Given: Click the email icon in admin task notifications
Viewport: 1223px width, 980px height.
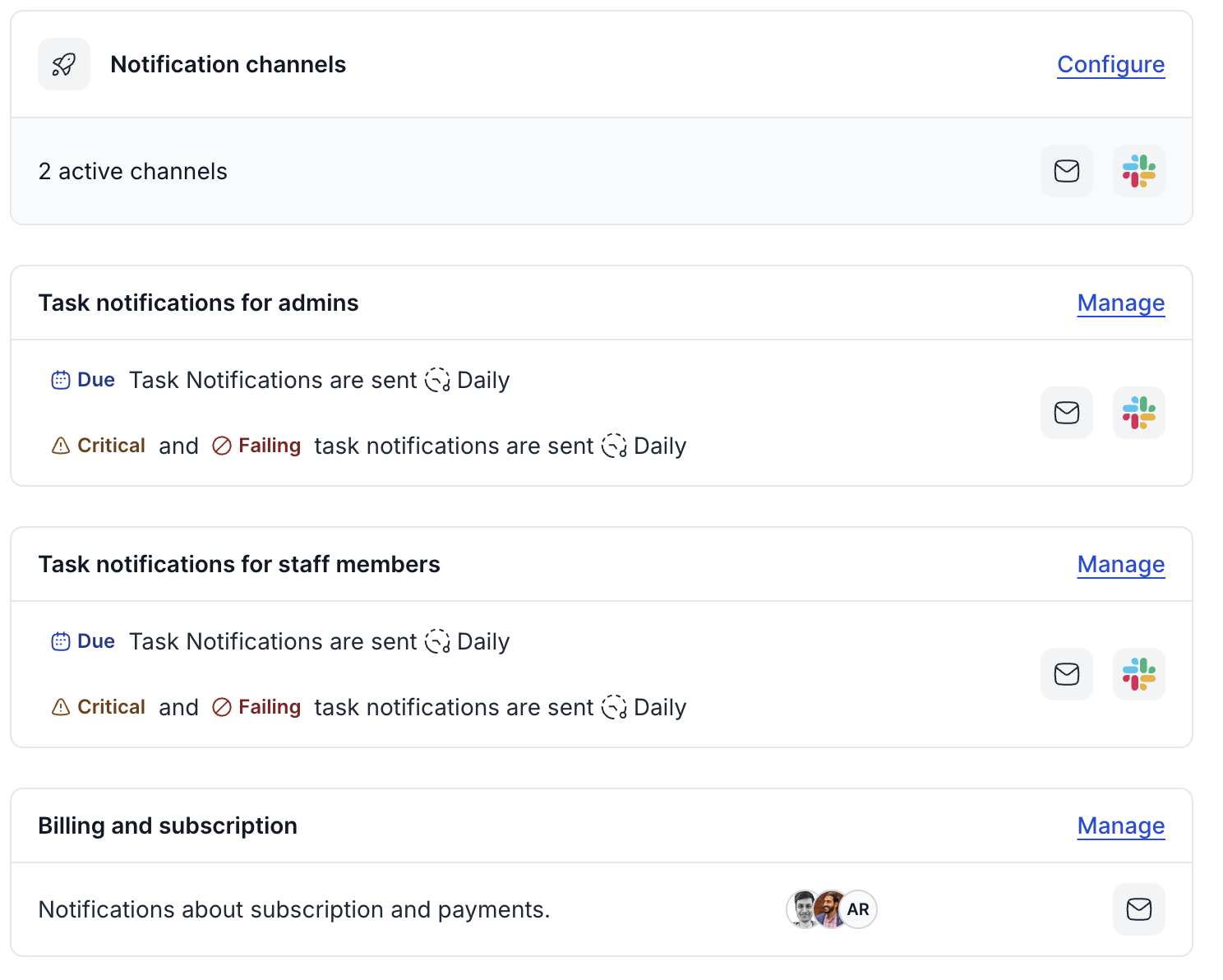Looking at the screenshot, I should [x=1066, y=413].
